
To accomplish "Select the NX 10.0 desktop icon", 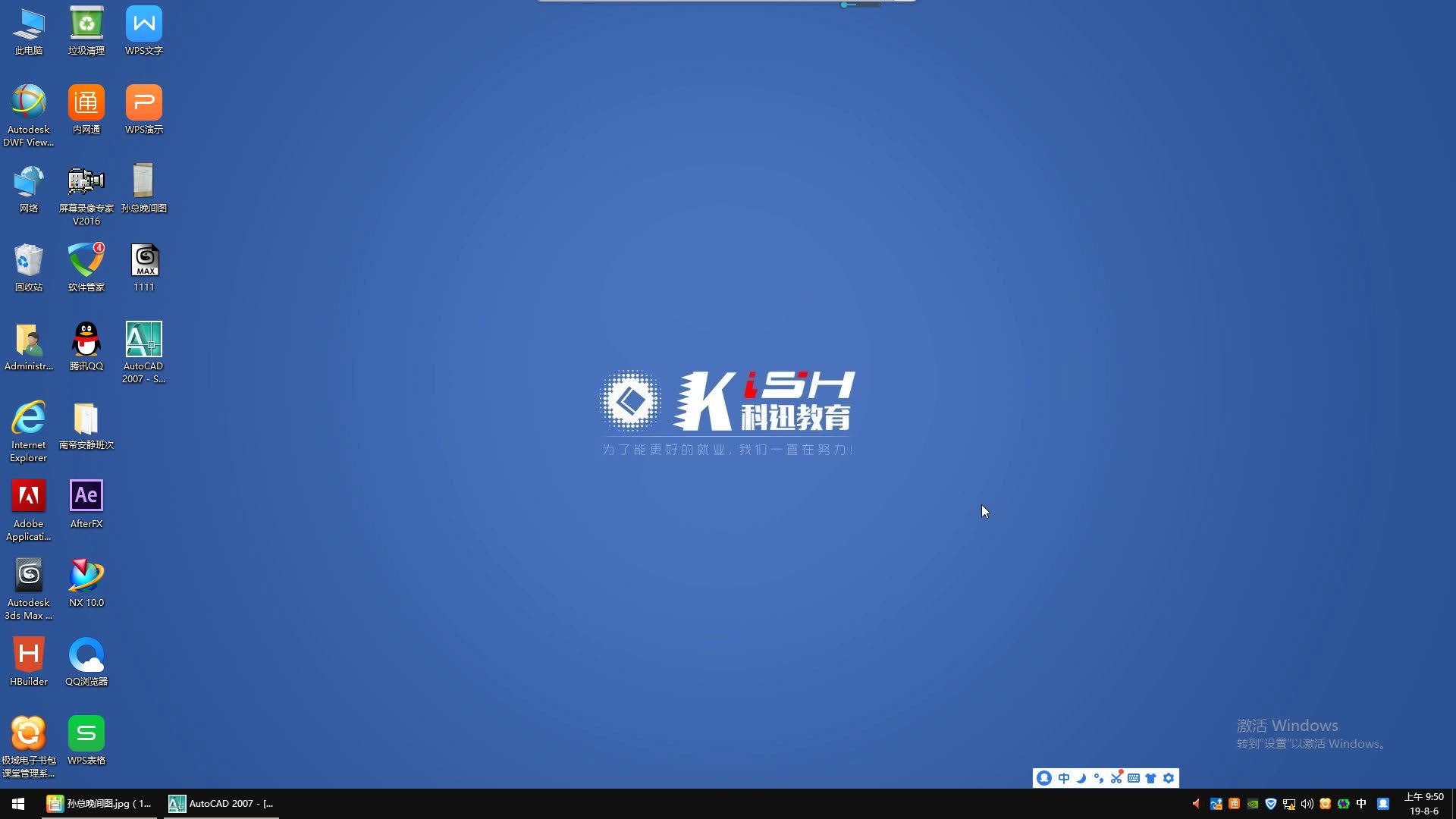I will 86,583.
